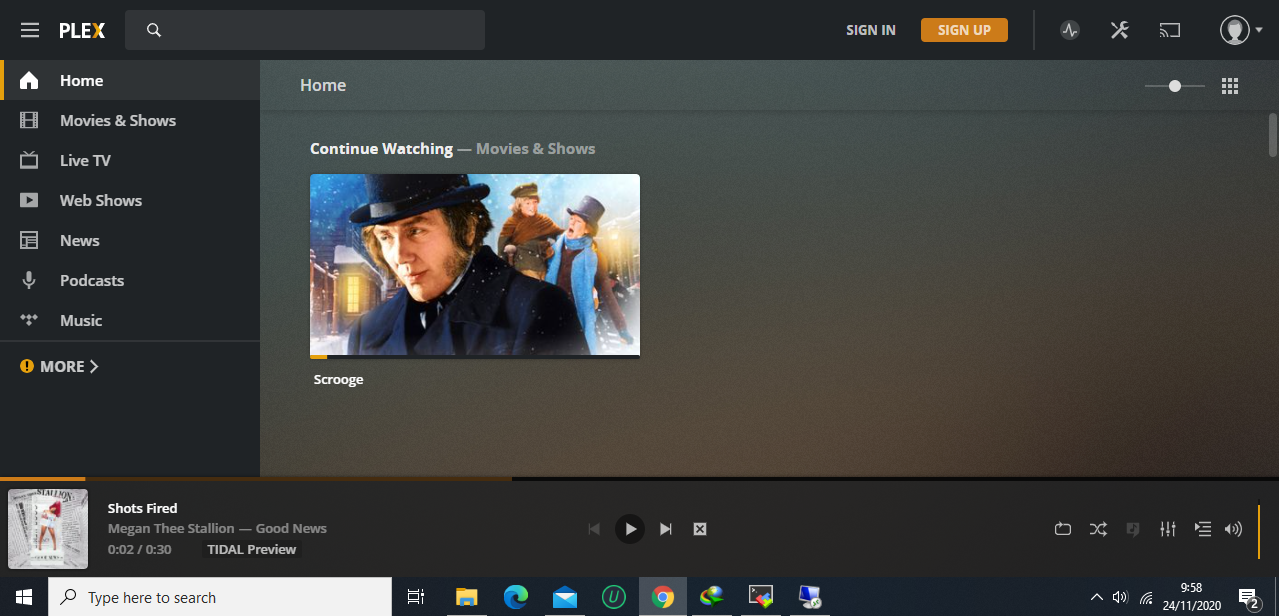This screenshot has width=1279, height=616.
Task: Open the Activity icon
Action: pos(1070,30)
